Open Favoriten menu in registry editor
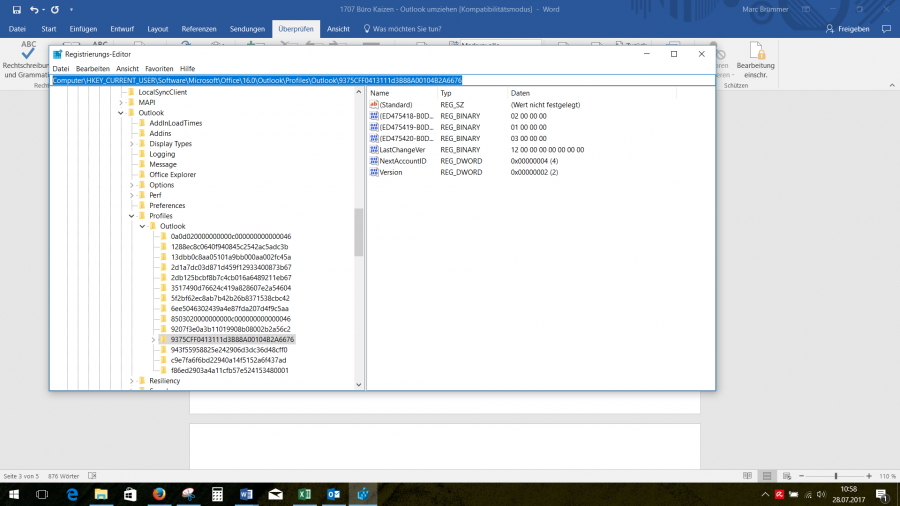Image resolution: width=900 pixels, height=506 pixels. [x=159, y=68]
